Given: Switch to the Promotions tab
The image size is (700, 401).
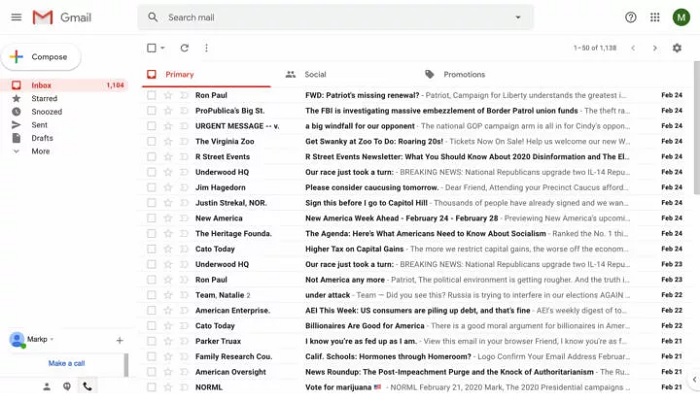Looking at the screenshot, I should point(463,74).
